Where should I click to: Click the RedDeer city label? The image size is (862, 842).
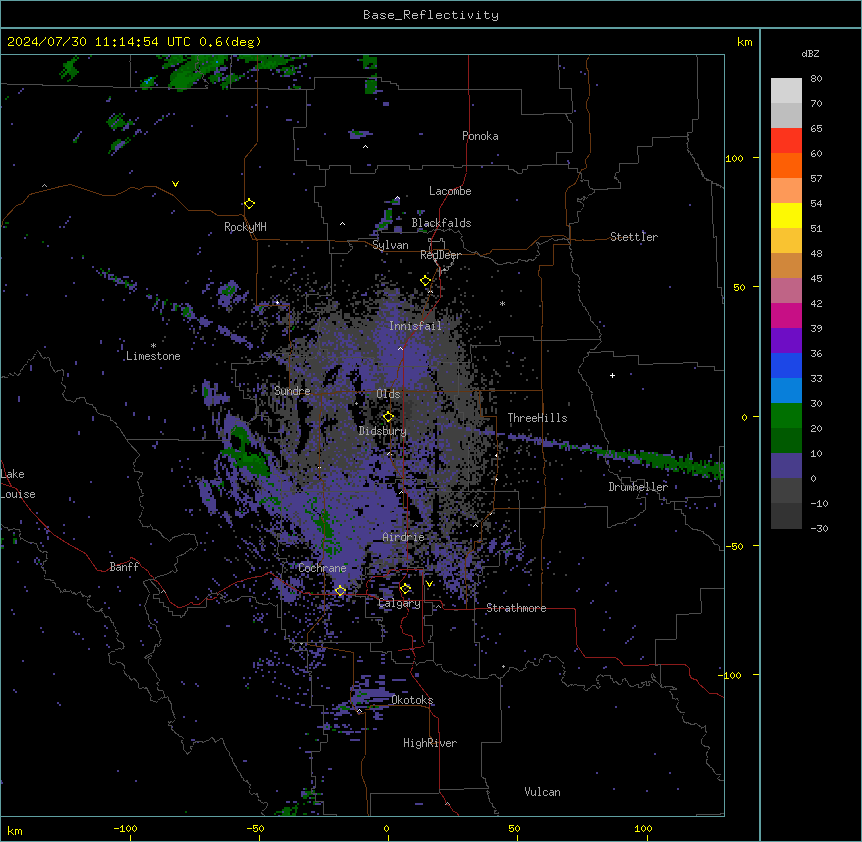tap(440, 255)
